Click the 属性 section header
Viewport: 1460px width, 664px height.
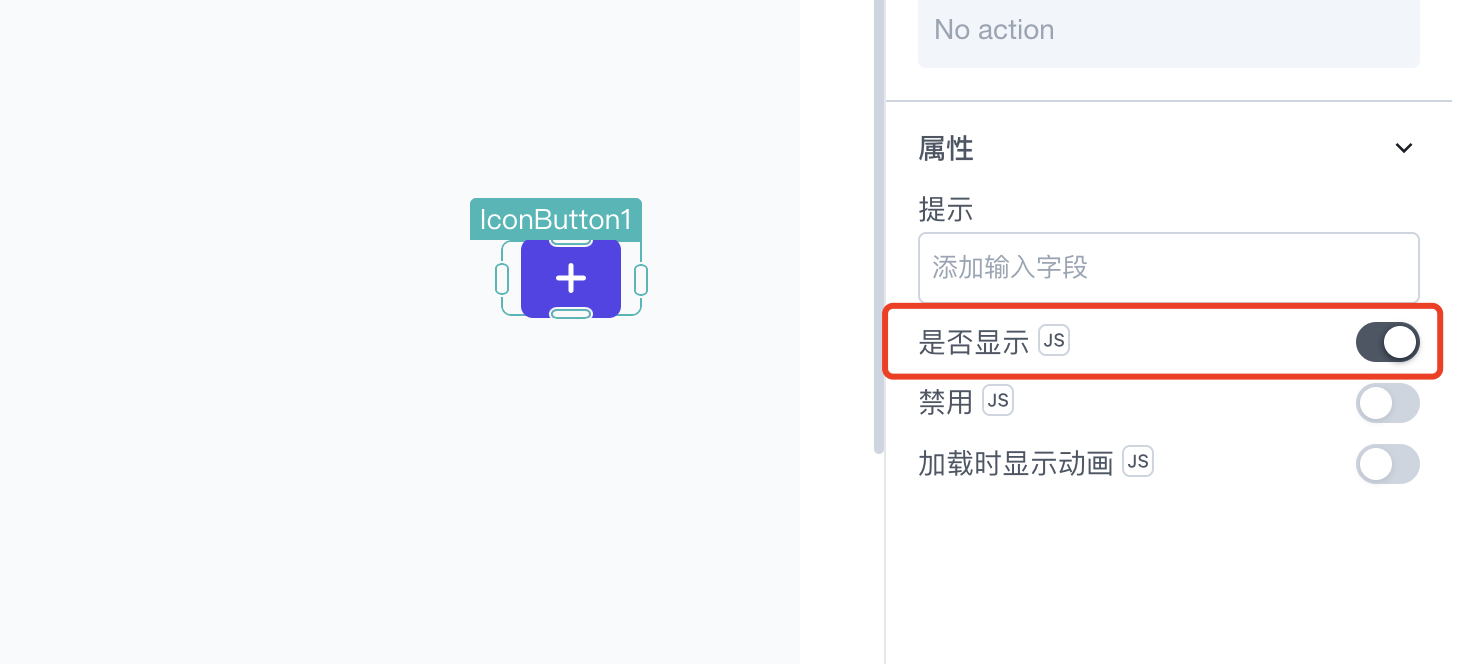tap(1168, 149)
